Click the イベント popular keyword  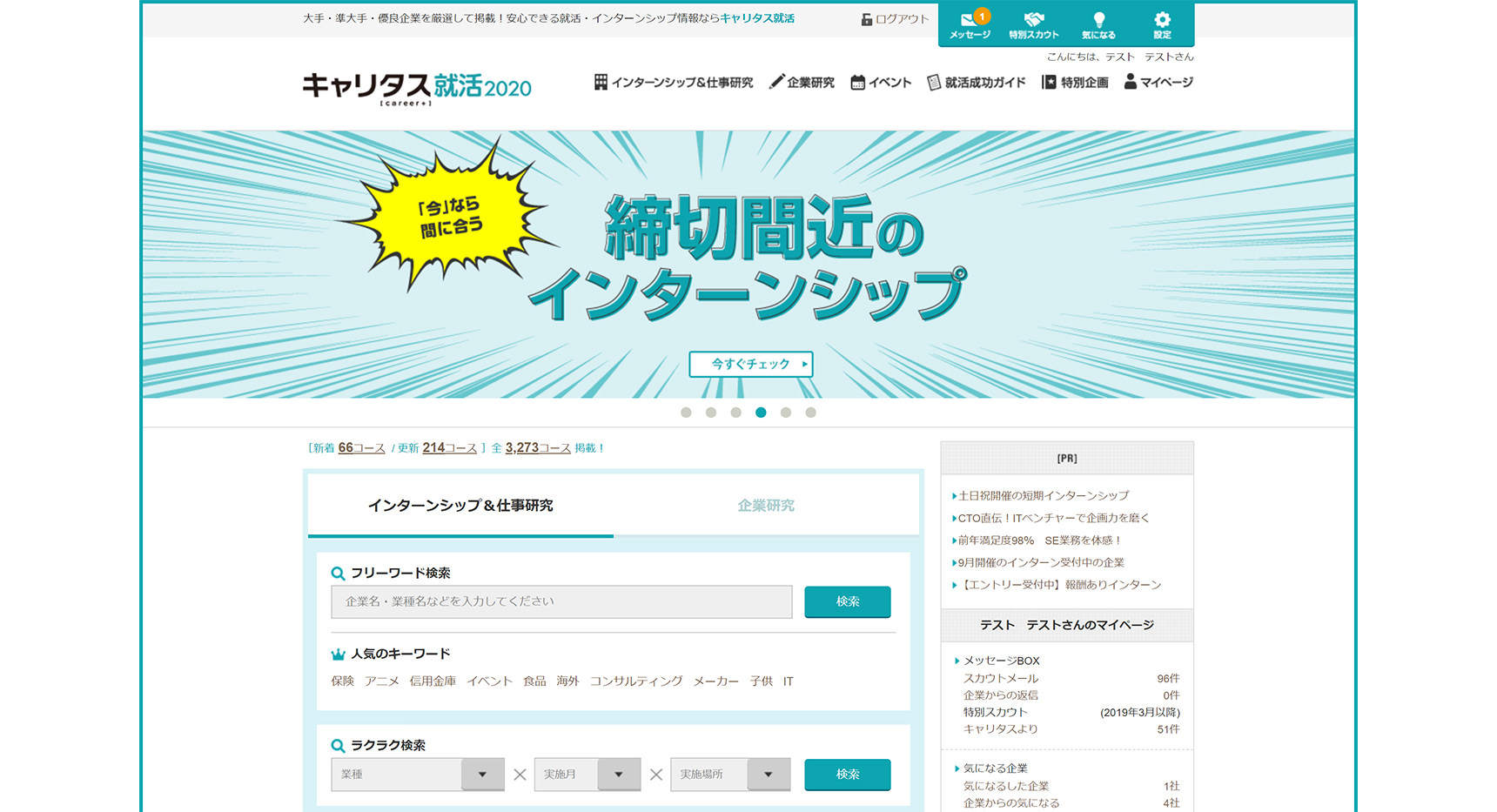489,681
